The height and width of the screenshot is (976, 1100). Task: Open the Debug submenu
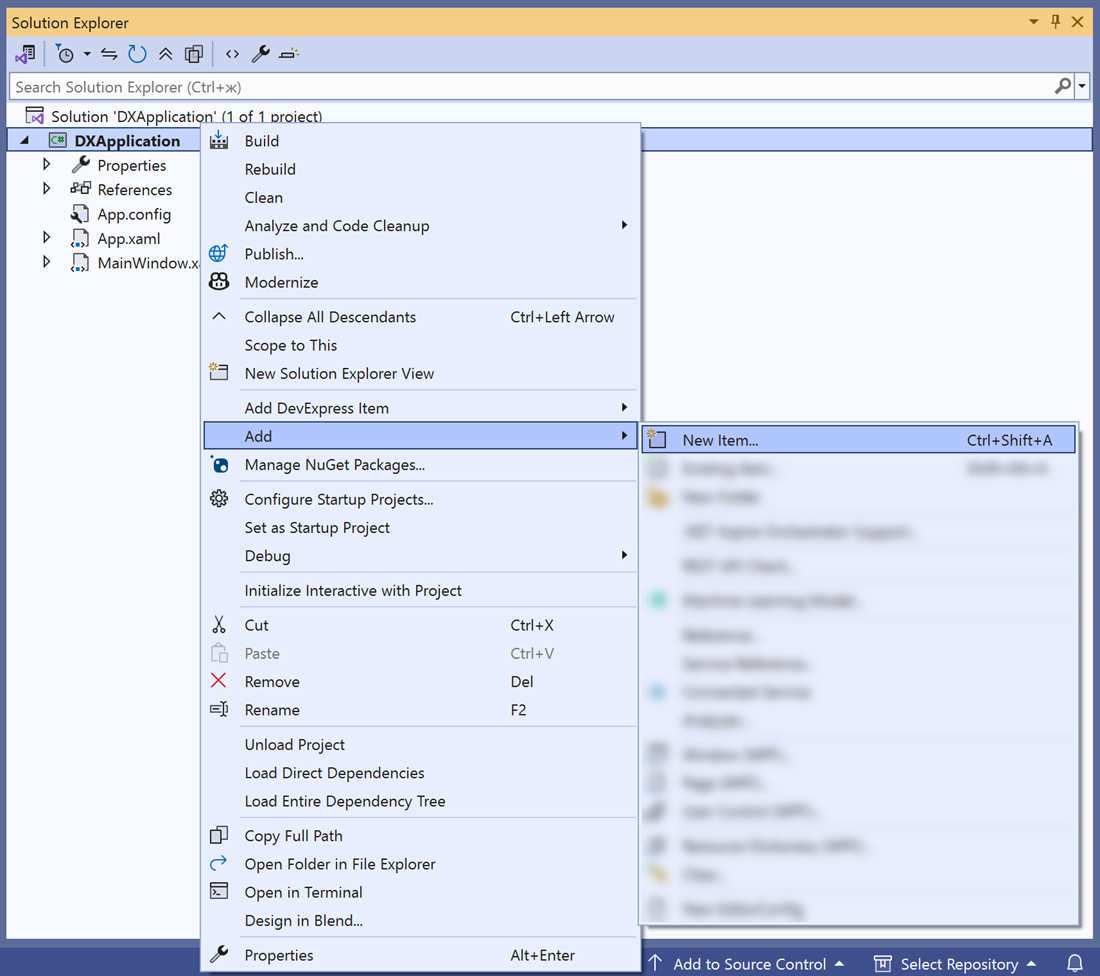coord(421,556)
